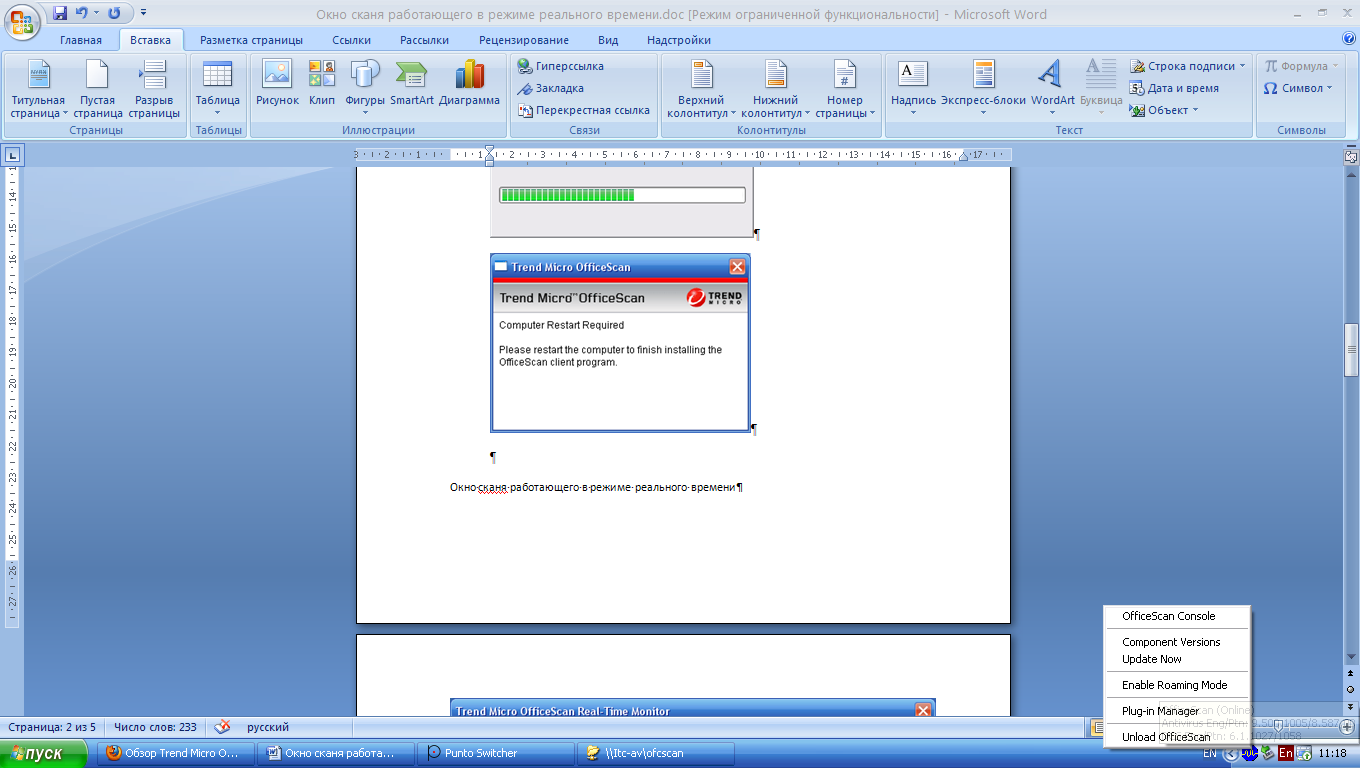This screenshot has width=1360, height=768.
Task: Insert a chart (Диаграмма)
Action: coord(469,83)
